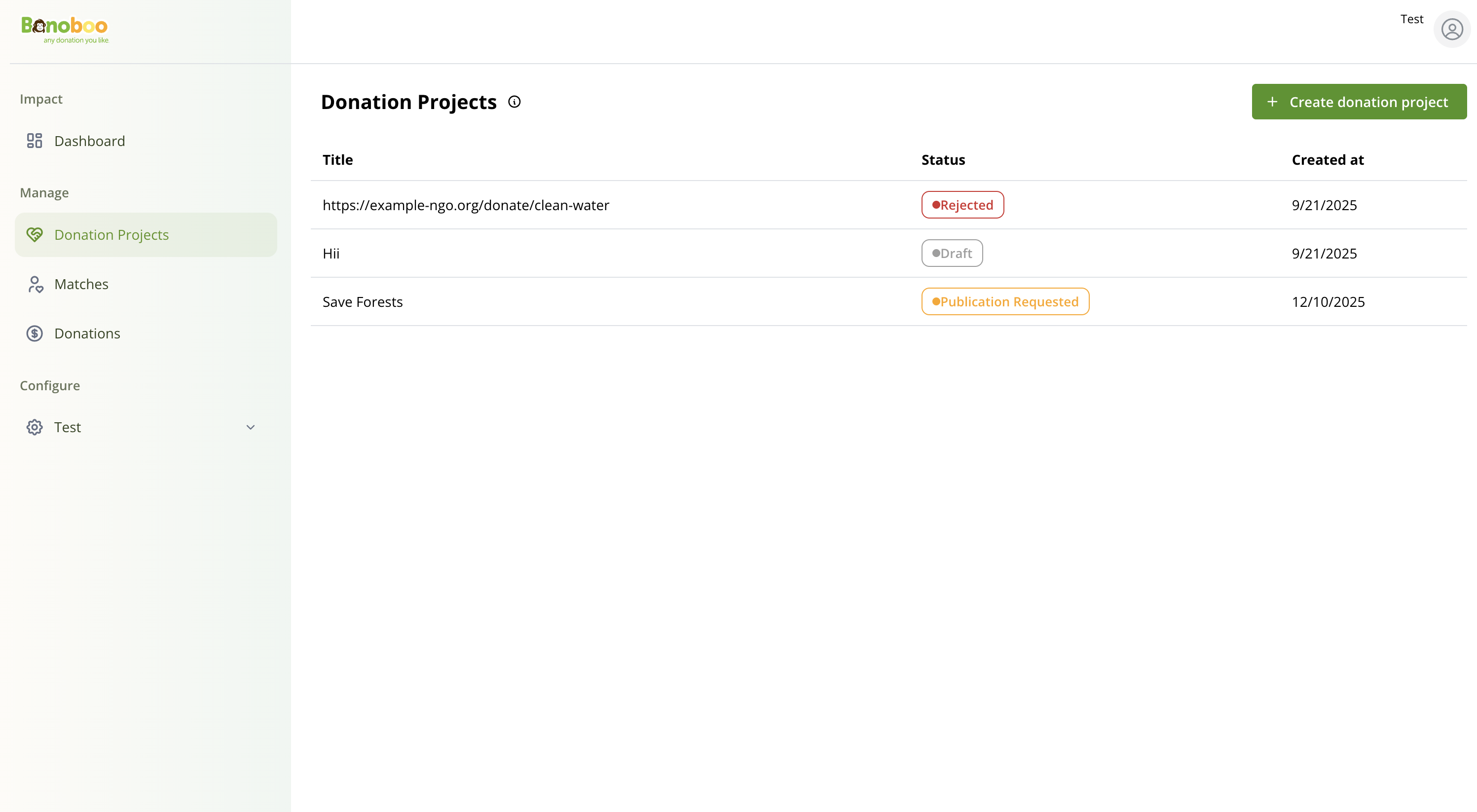Screen dimensions: 1477x812
Task: Click the Bonoboo logo
Action: point(65,29)
